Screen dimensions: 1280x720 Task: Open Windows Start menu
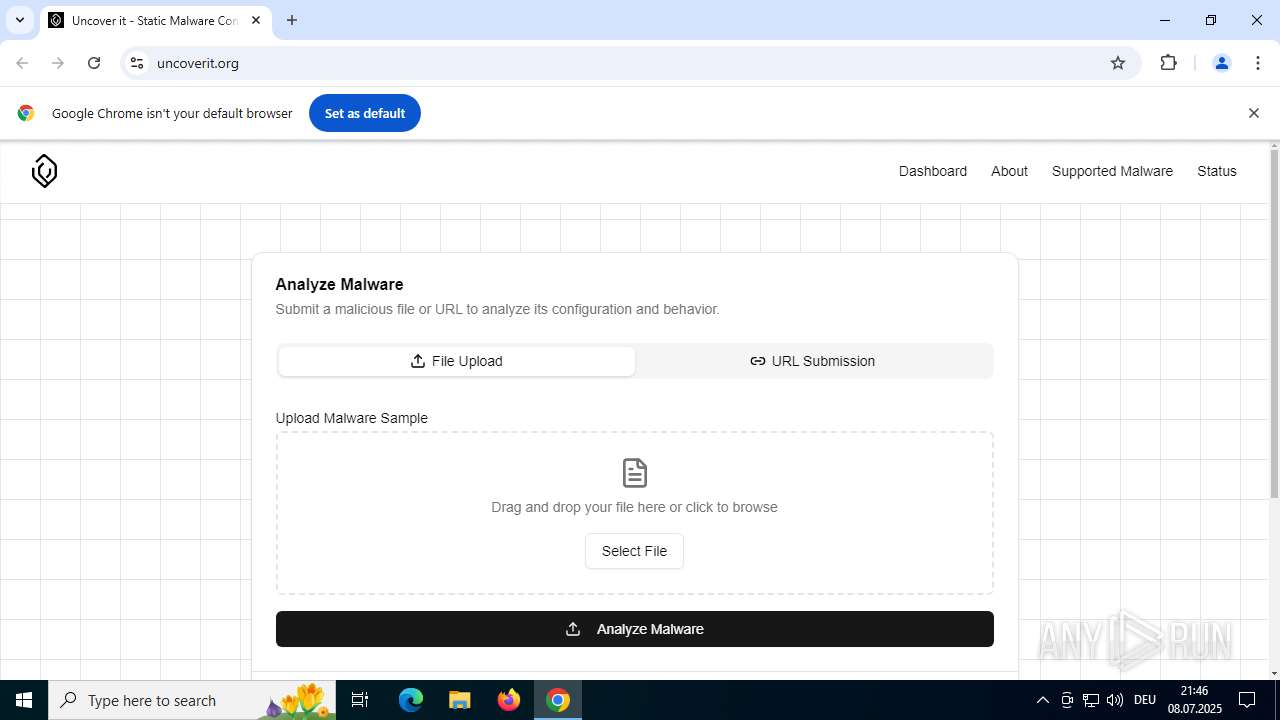tap(24, 700)
